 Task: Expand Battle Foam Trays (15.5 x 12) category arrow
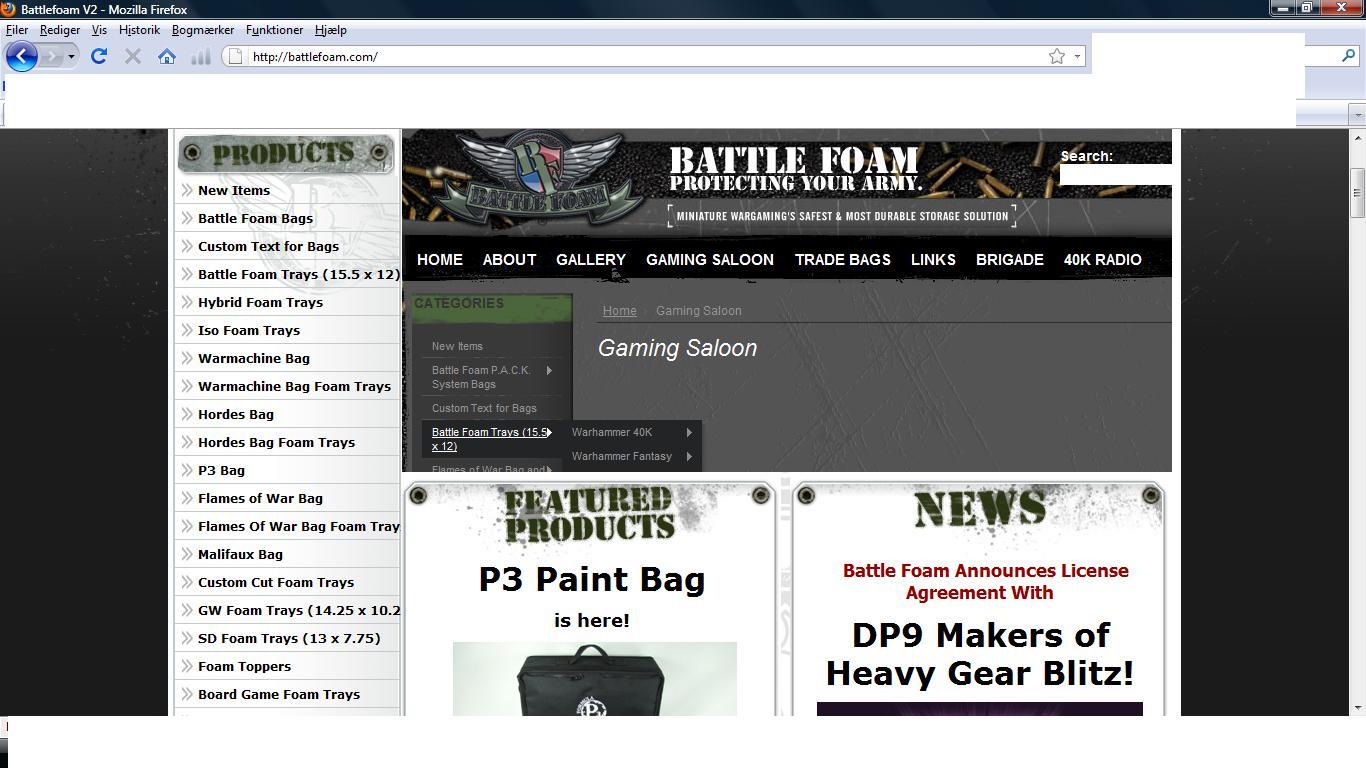pos(549,432)
